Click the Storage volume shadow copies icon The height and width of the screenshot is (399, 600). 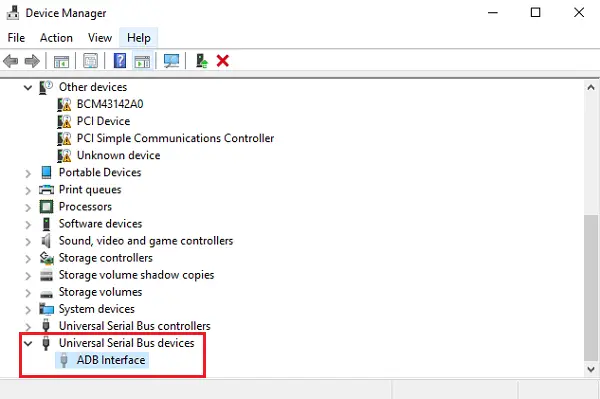(46, 275)
